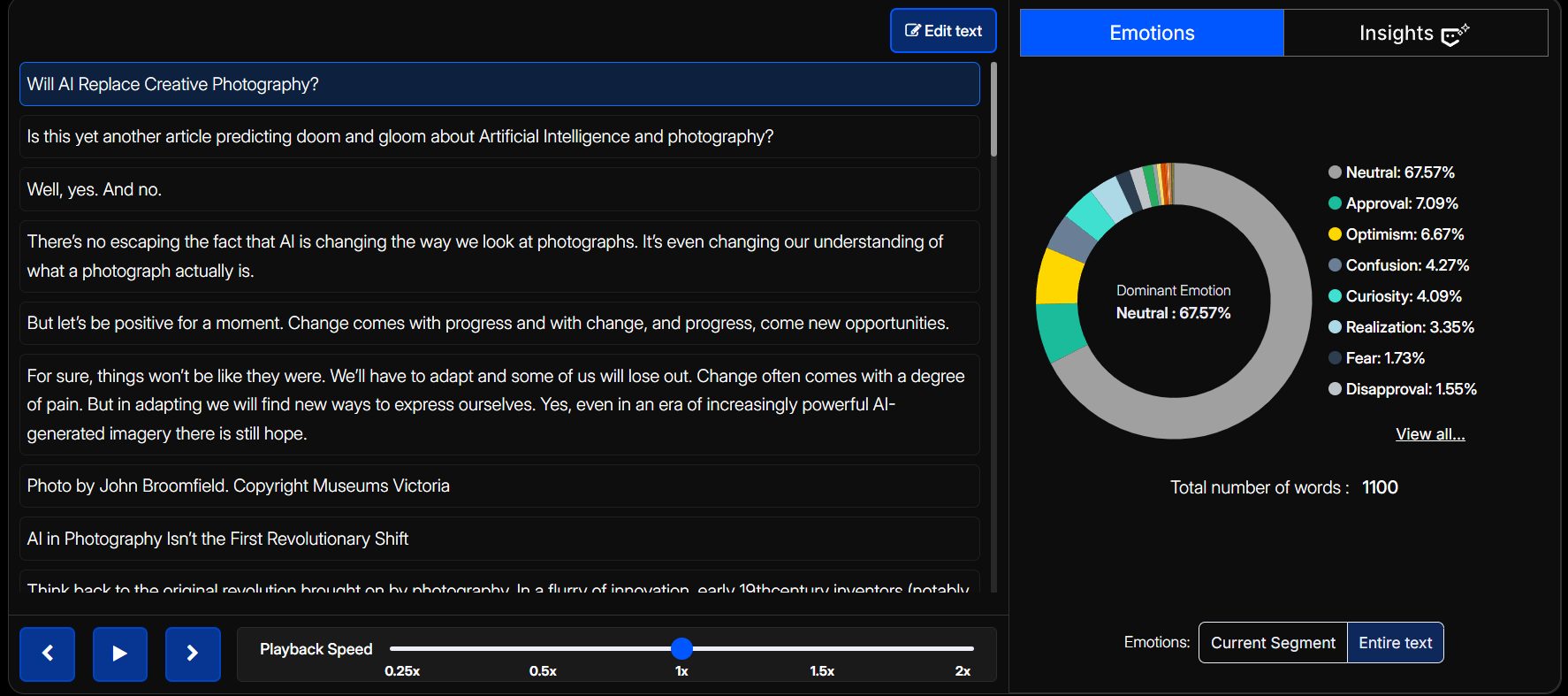Click the Approval green legend dot
This screenshot has width=1568, height=696.
click(1335, 203)
